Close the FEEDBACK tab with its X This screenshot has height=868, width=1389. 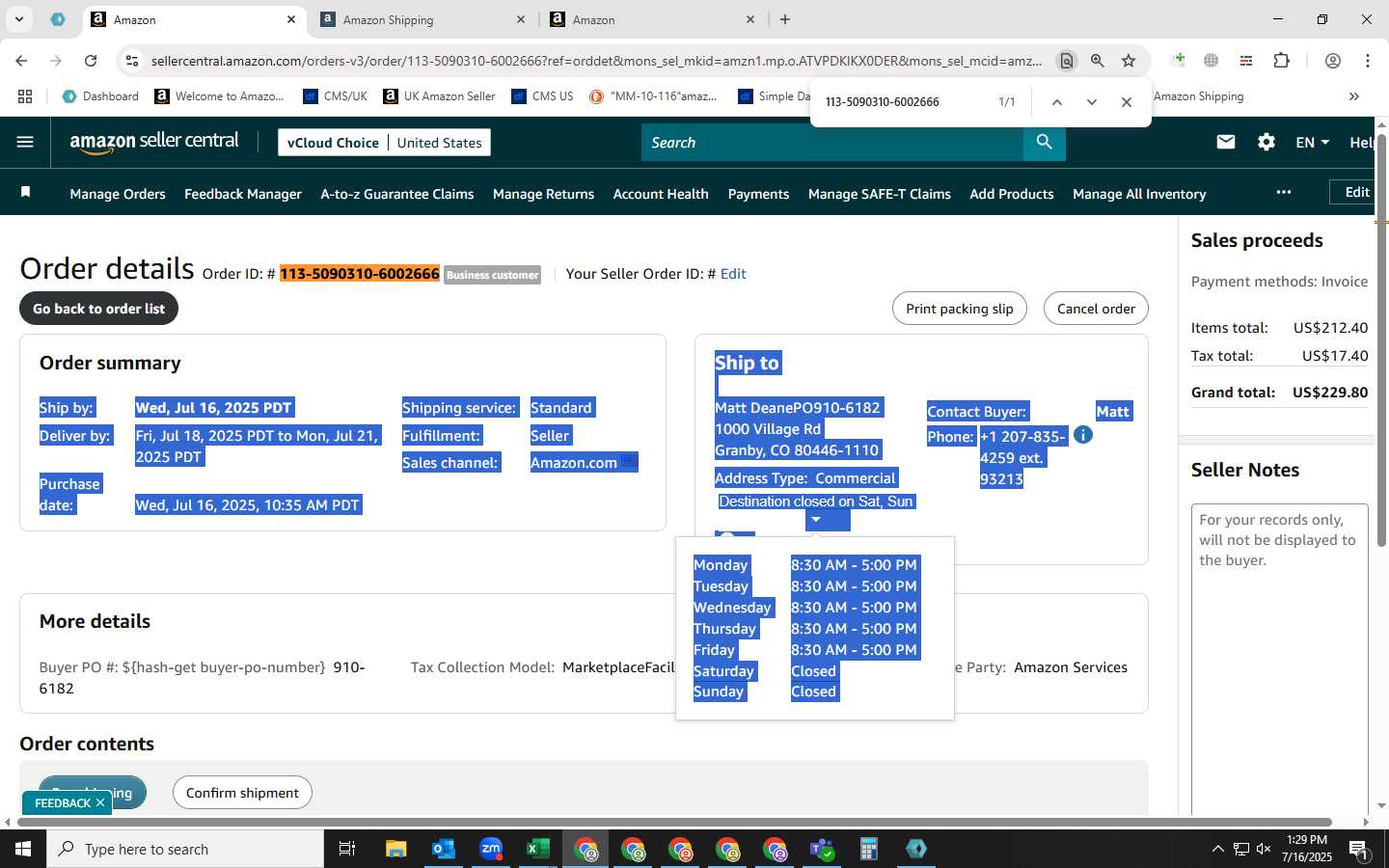click(x=100, y=802)
